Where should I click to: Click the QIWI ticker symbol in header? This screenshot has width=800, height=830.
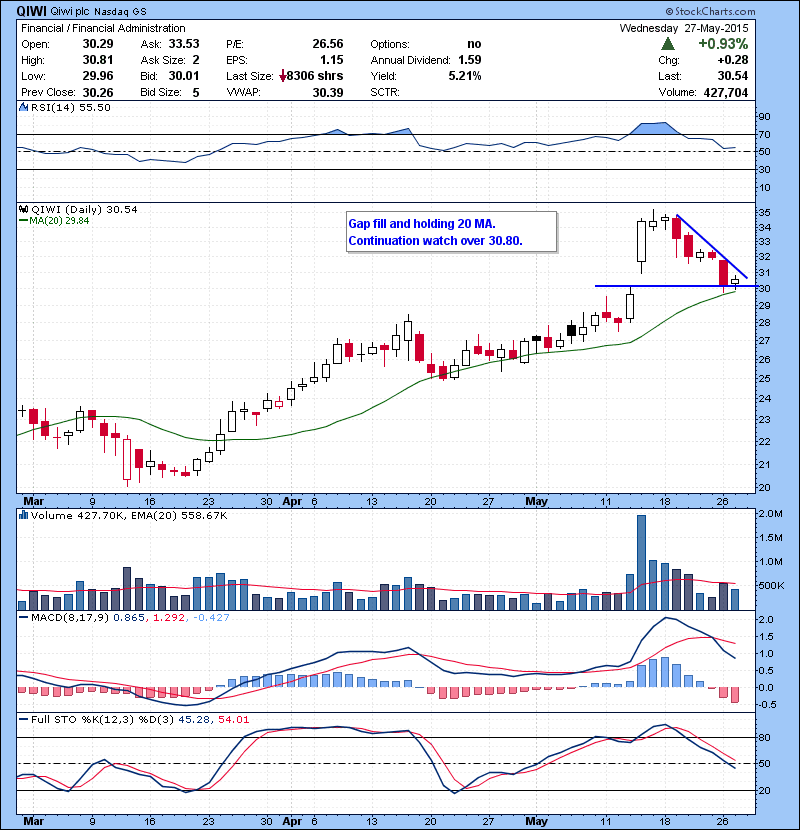(31, 11)
